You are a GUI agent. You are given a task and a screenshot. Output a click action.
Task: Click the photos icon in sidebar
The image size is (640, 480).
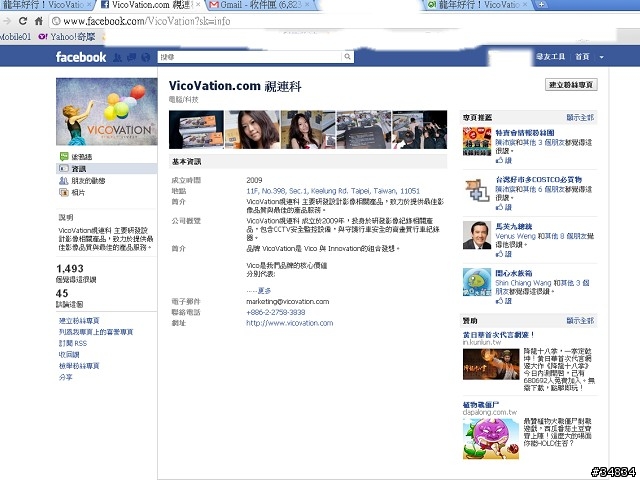pyautogui.click(x=64, y=192)
